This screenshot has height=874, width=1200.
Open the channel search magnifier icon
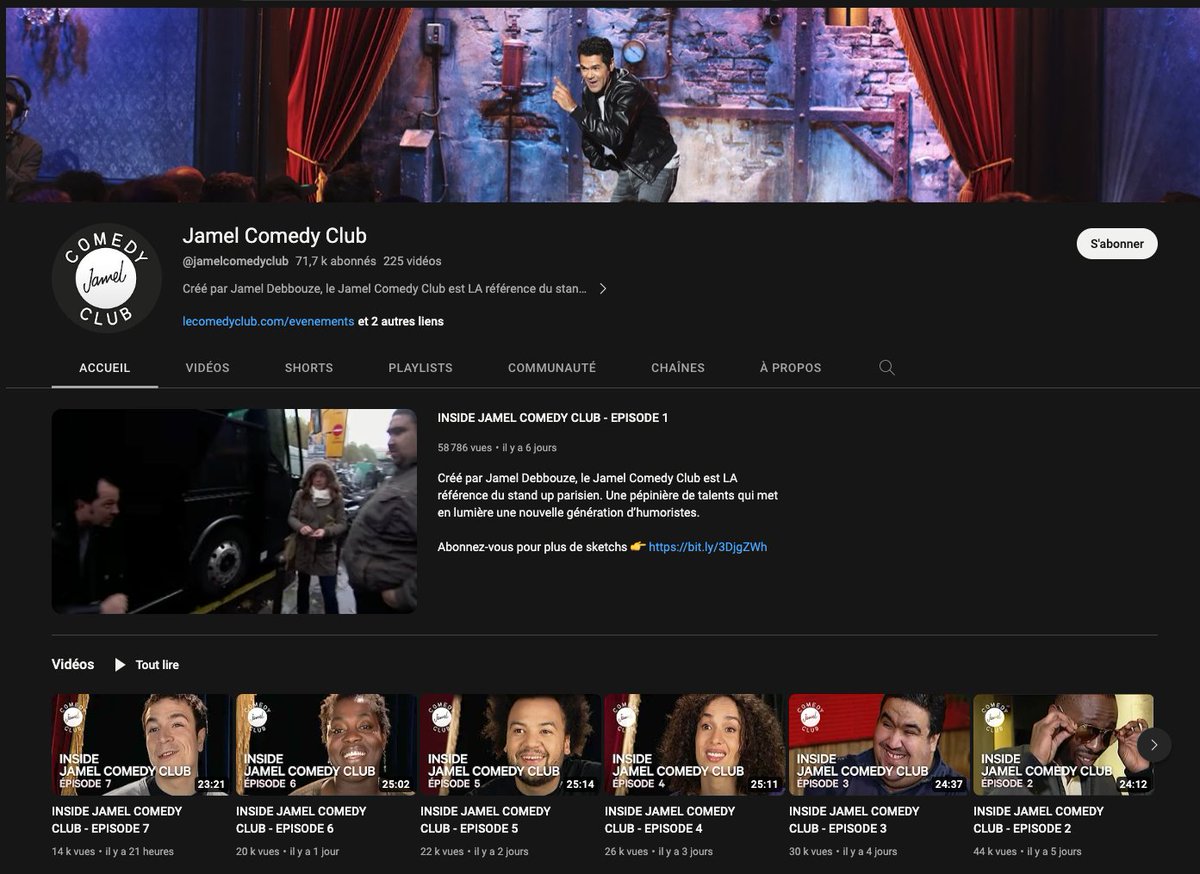coord(887,368)
